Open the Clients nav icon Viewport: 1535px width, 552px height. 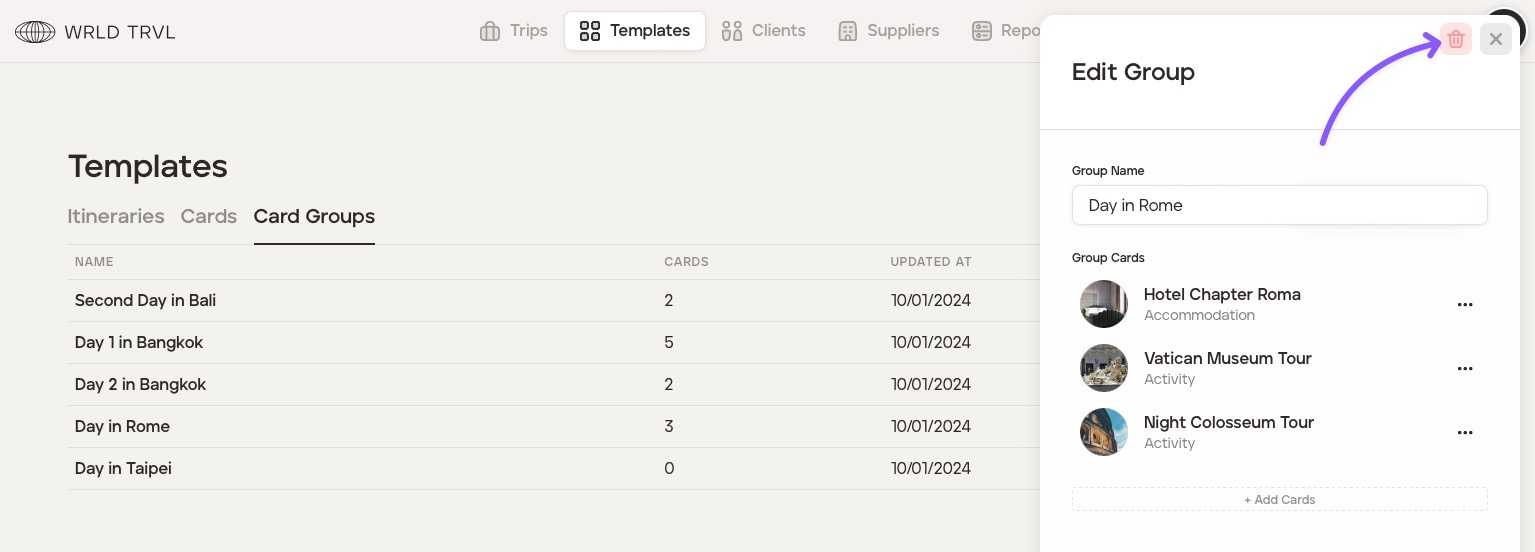[732, 31]
